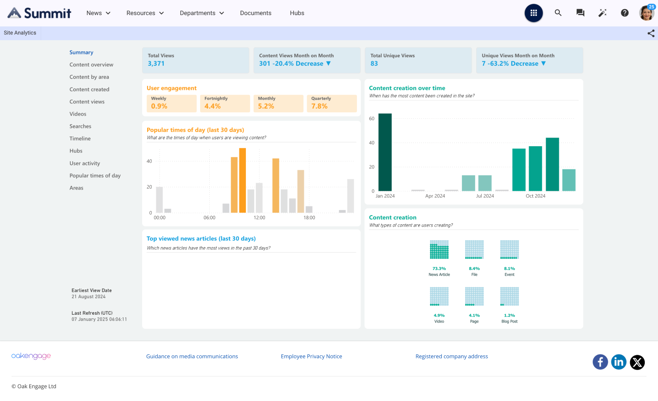Click the magic wand icon
This screenshot has height=401, width=658.
coord(602,13)
